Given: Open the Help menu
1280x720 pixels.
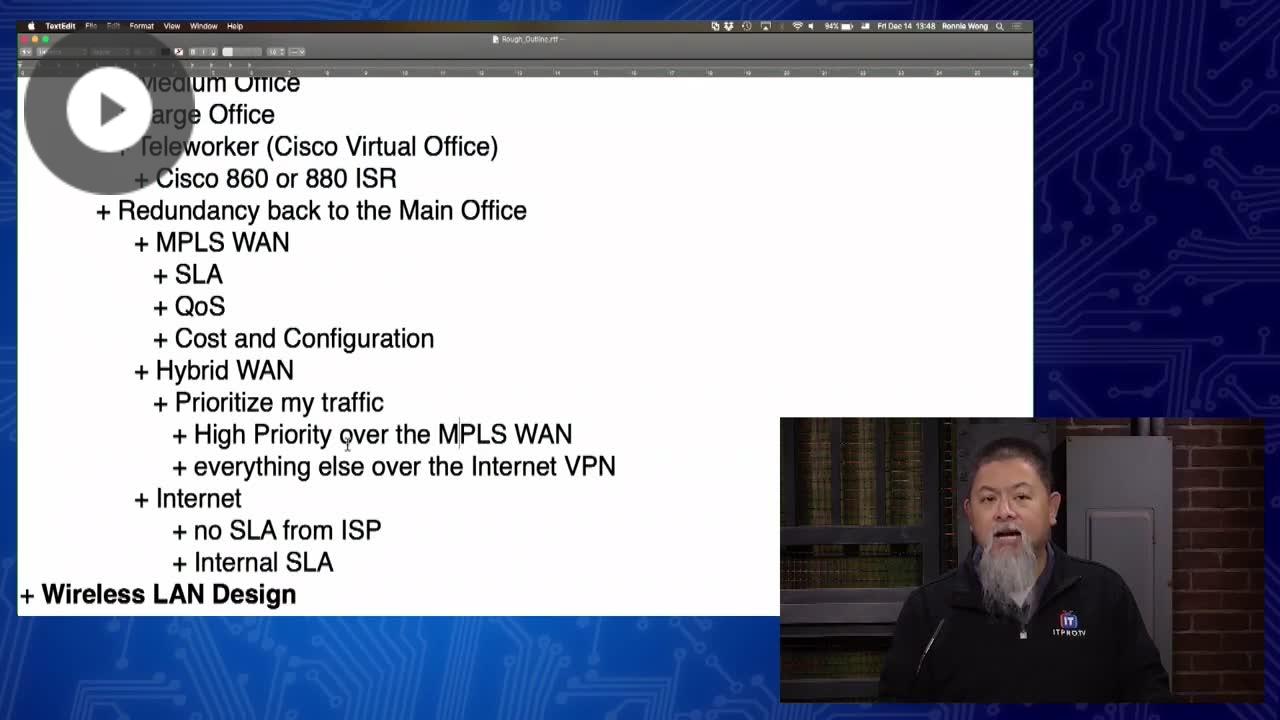Looking at the screenshot, I should point(235,26).
